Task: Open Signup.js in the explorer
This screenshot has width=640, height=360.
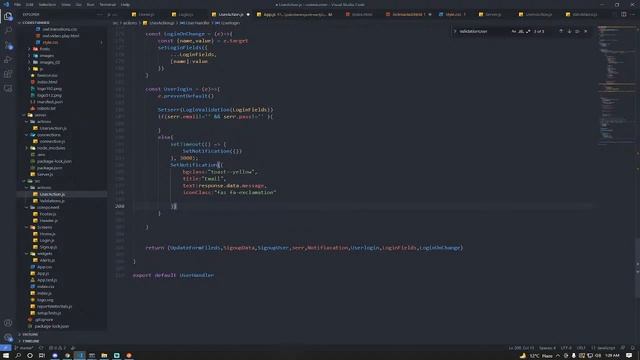Action: (x=48, y=247)
